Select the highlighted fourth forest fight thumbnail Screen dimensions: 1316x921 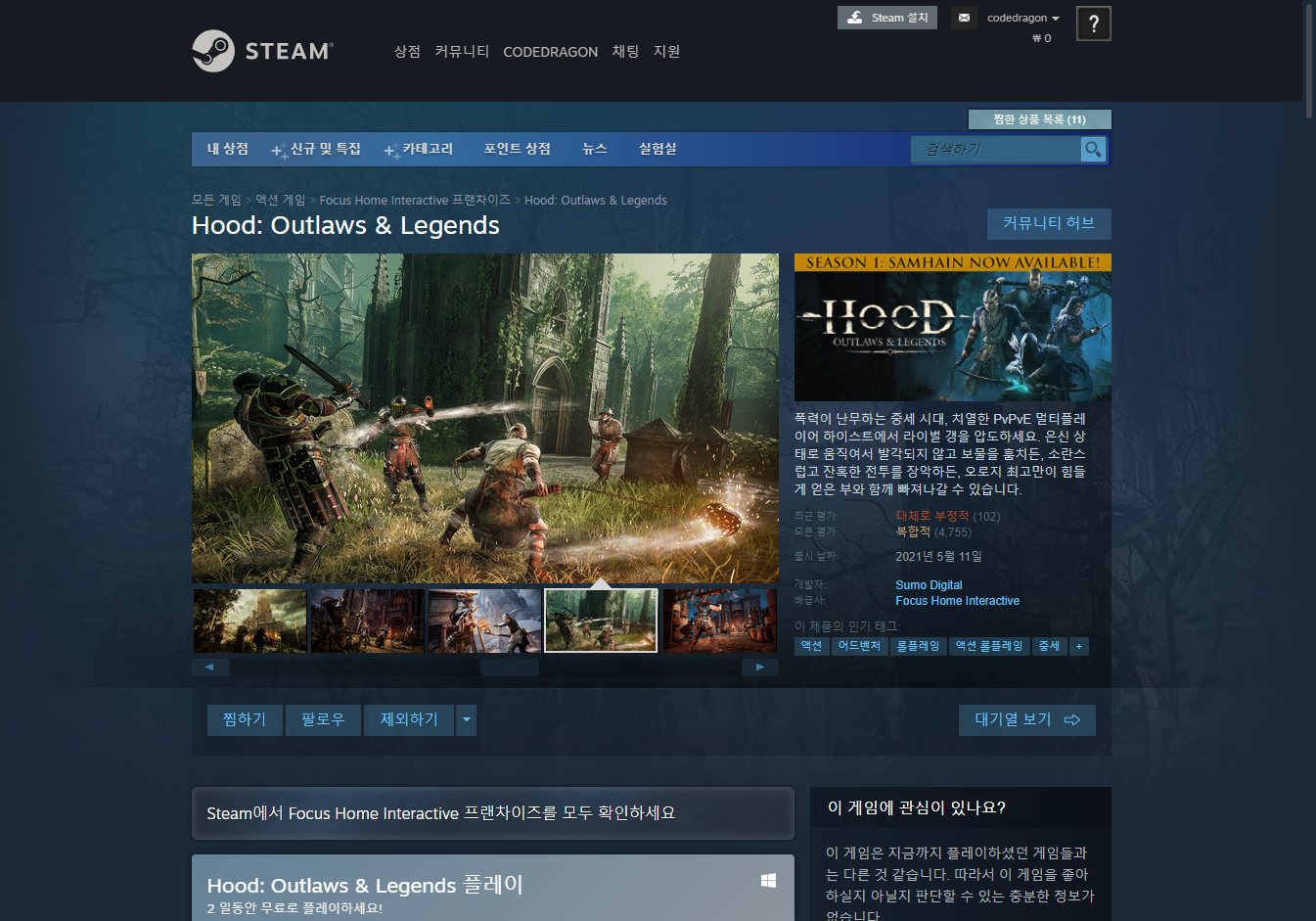point(601,621)
